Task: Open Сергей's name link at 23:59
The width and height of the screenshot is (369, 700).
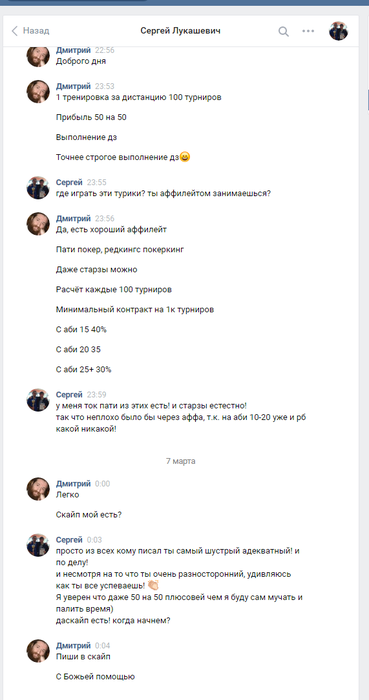Action: 69,395
